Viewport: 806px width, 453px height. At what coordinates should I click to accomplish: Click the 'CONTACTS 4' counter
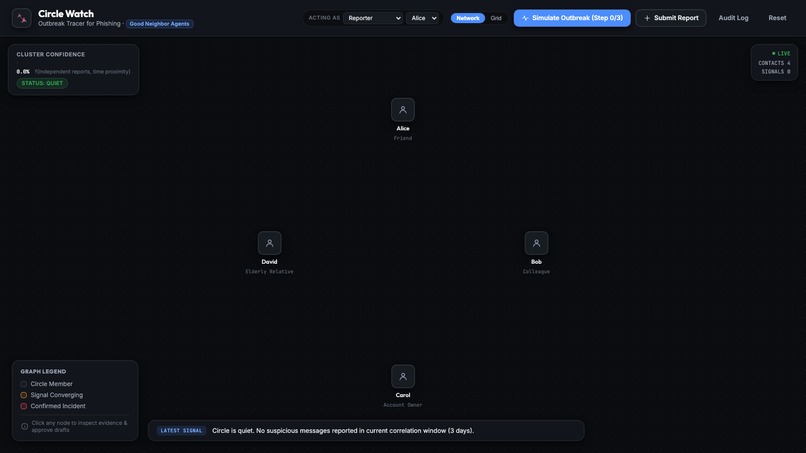pos(774,63)
